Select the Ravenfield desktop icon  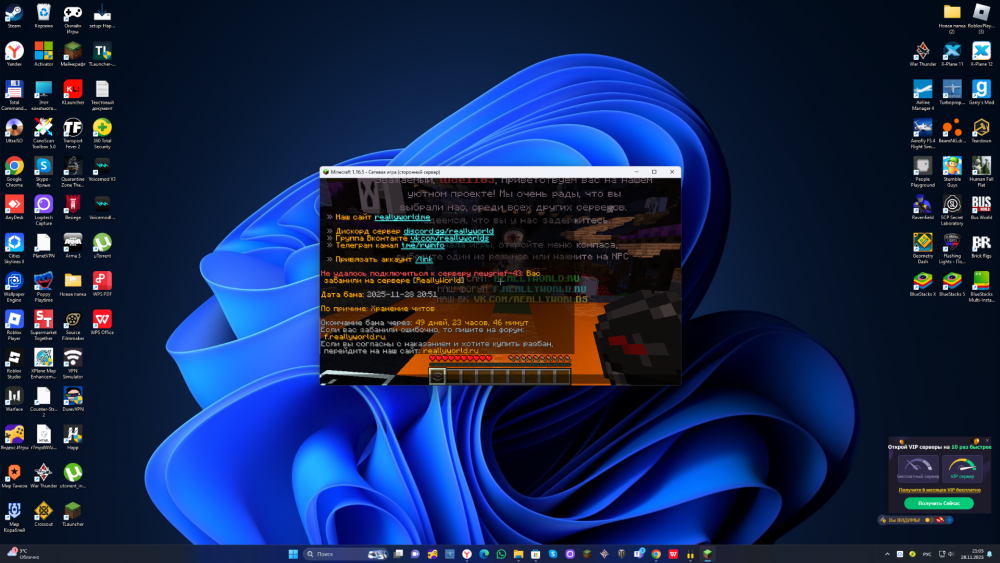[x=922, y=207]
